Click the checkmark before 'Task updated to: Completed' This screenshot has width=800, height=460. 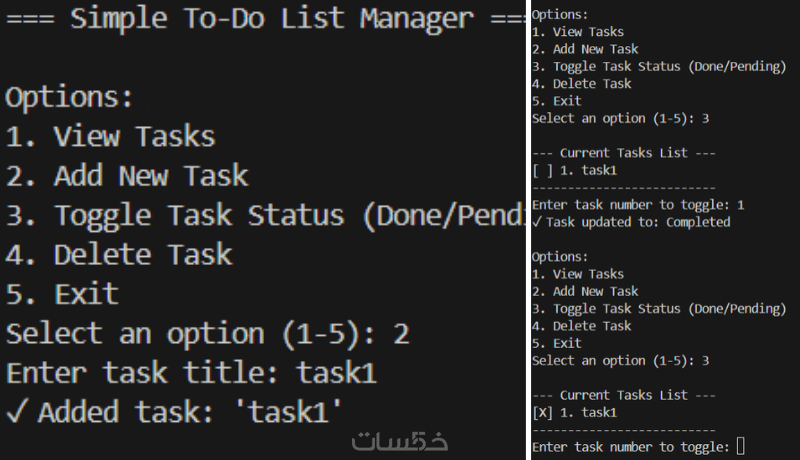(x=536, y=222)
